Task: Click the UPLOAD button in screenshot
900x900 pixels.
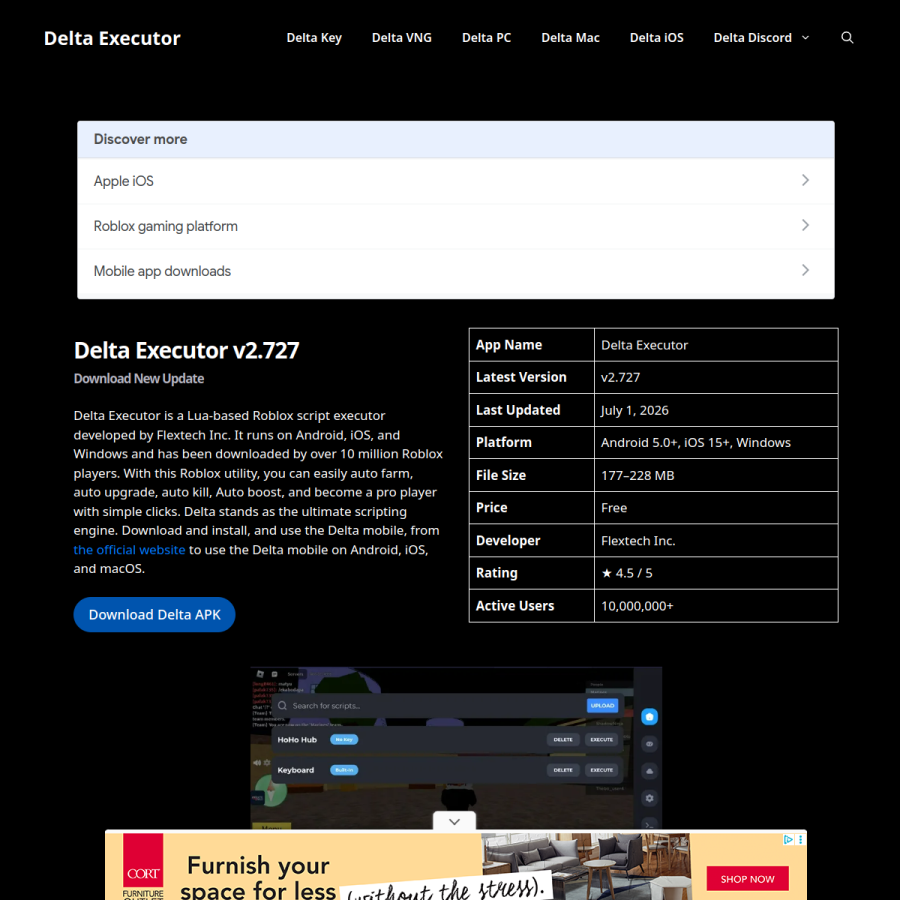Action: [602, 706]
